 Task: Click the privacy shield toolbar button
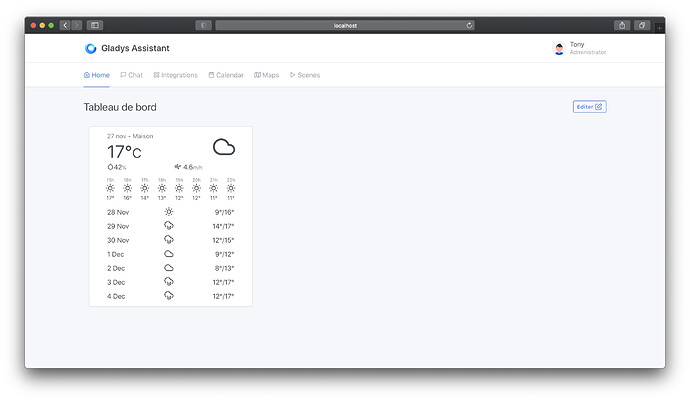(x=203, y=25)
